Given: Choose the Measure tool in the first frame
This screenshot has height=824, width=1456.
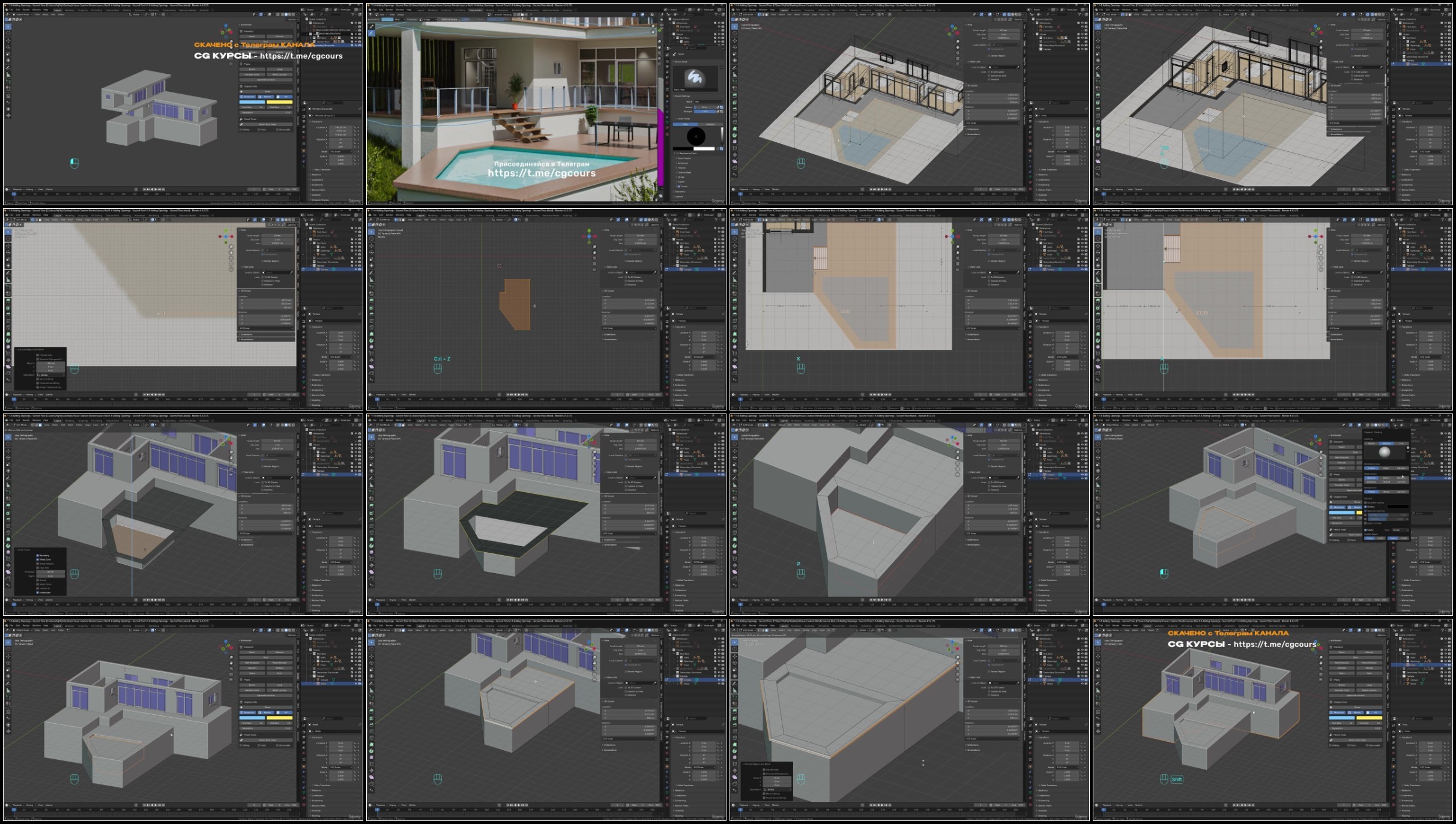Looking at the screenshot, I should coord(8,75).
